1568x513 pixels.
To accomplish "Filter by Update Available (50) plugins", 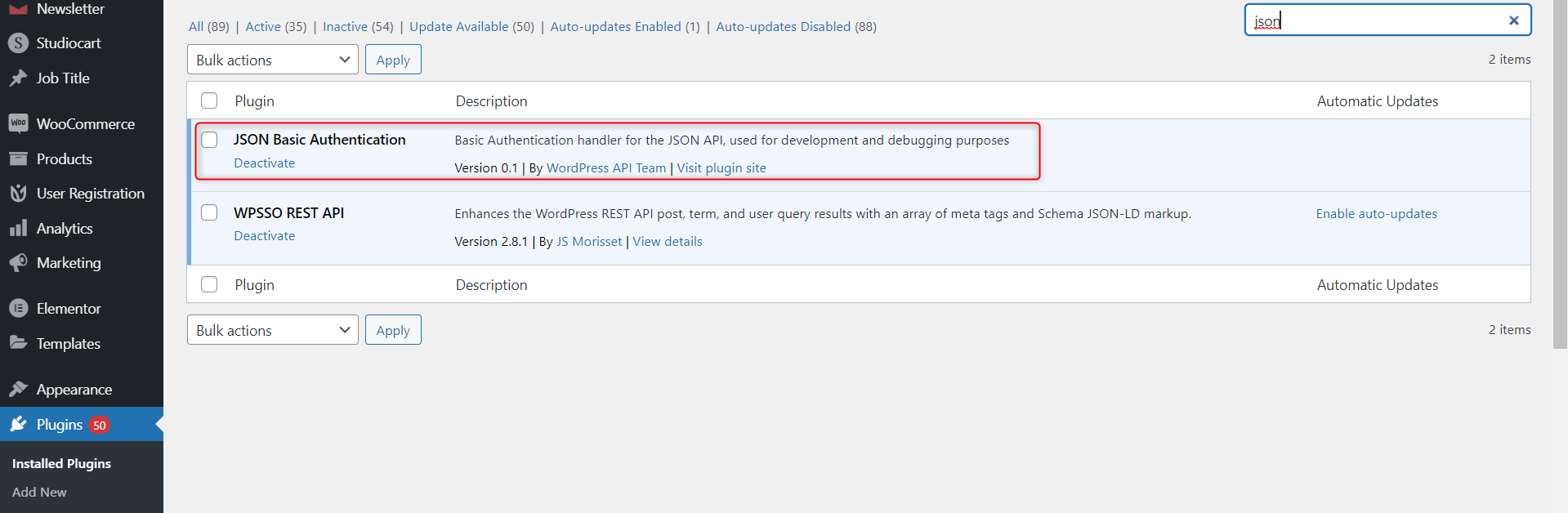I will (x=471, y=26).
